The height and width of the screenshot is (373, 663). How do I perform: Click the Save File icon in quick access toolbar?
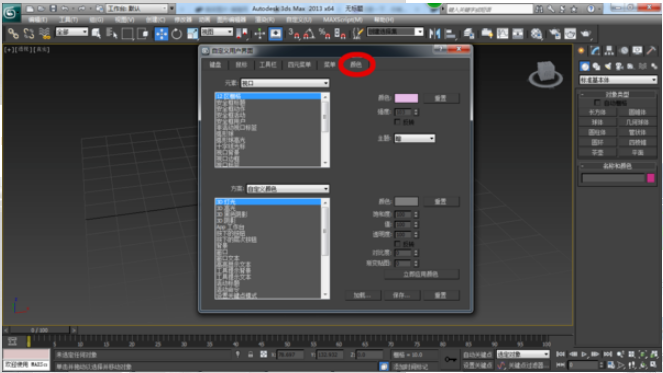click(53, 8)
